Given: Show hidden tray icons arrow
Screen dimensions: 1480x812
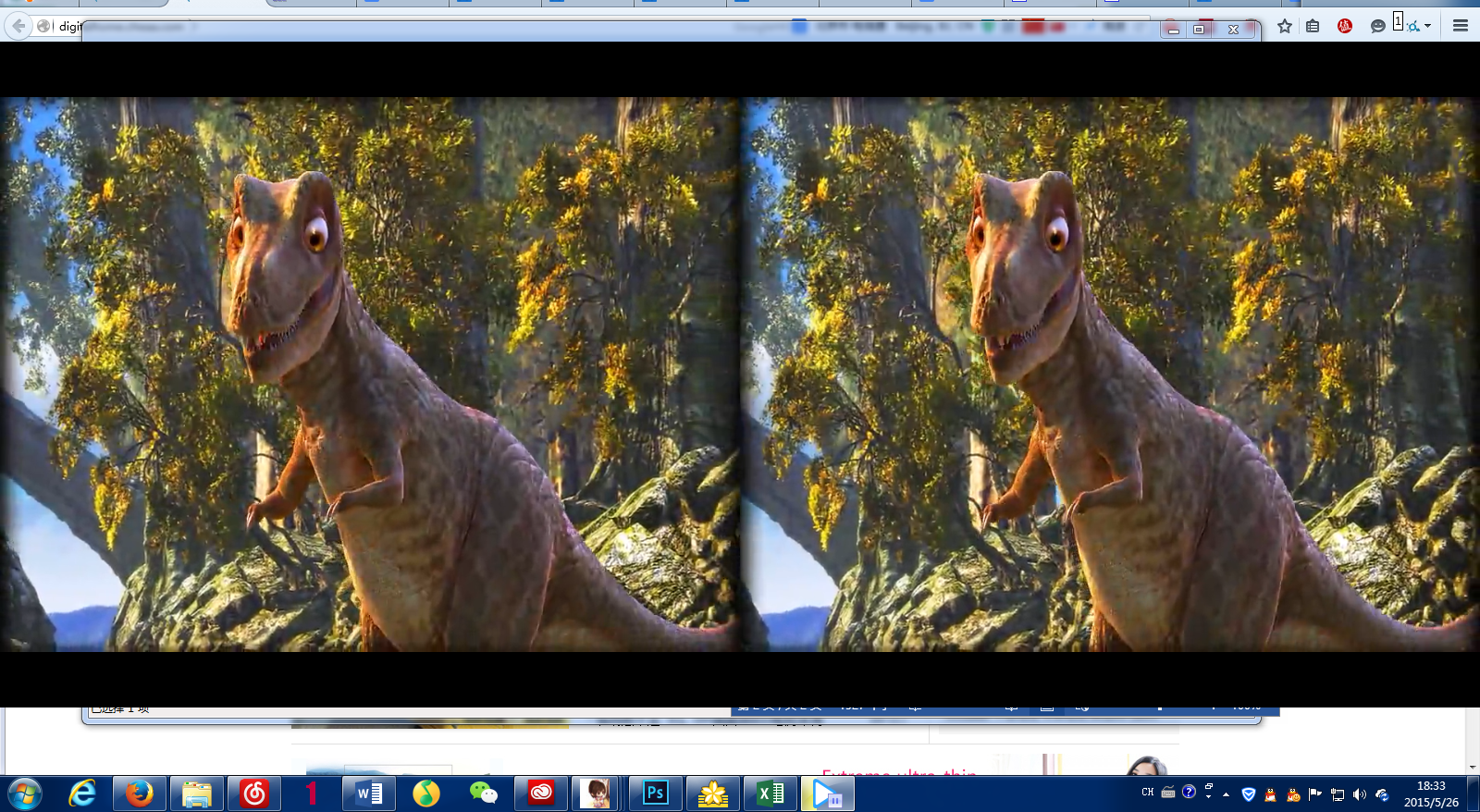Looking at the screenshot, I should tap(1227, 794).
